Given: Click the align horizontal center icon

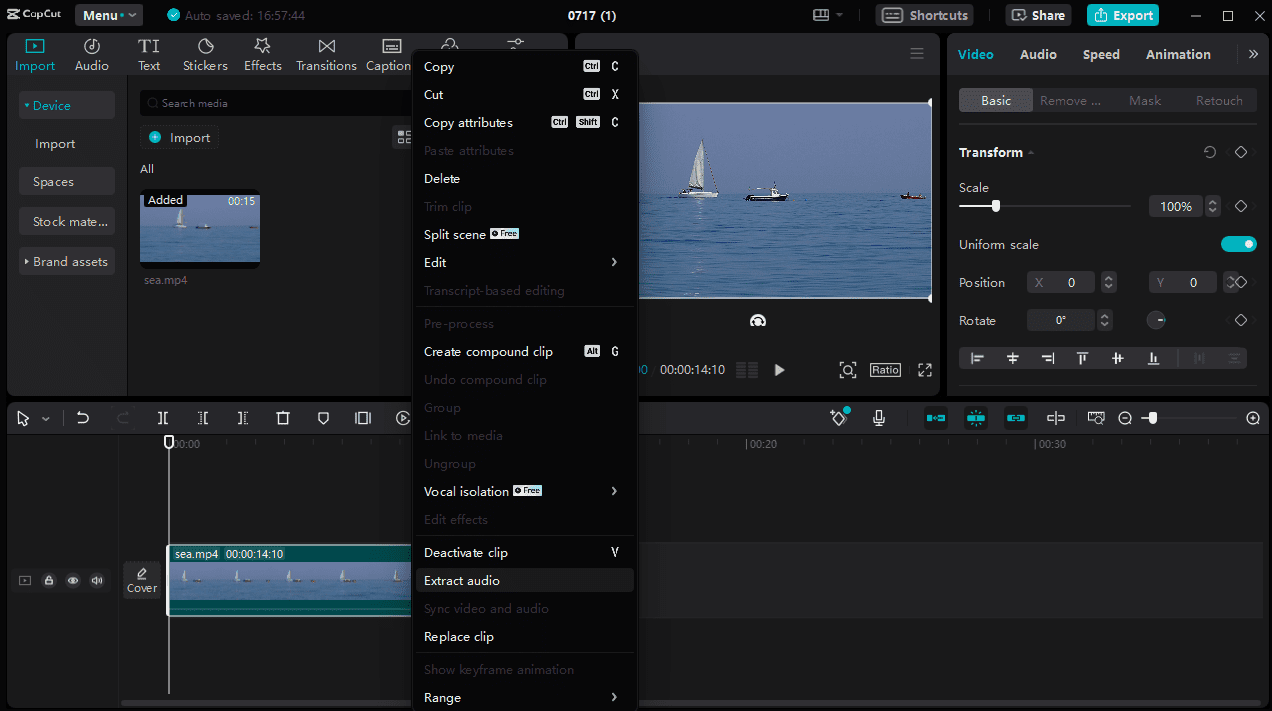Looking at the screenshot, I should (1013, 358).
